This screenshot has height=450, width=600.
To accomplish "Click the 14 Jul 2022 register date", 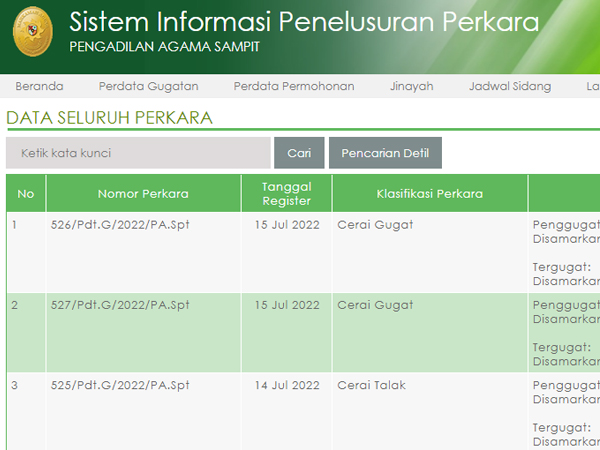I will 286,385.
